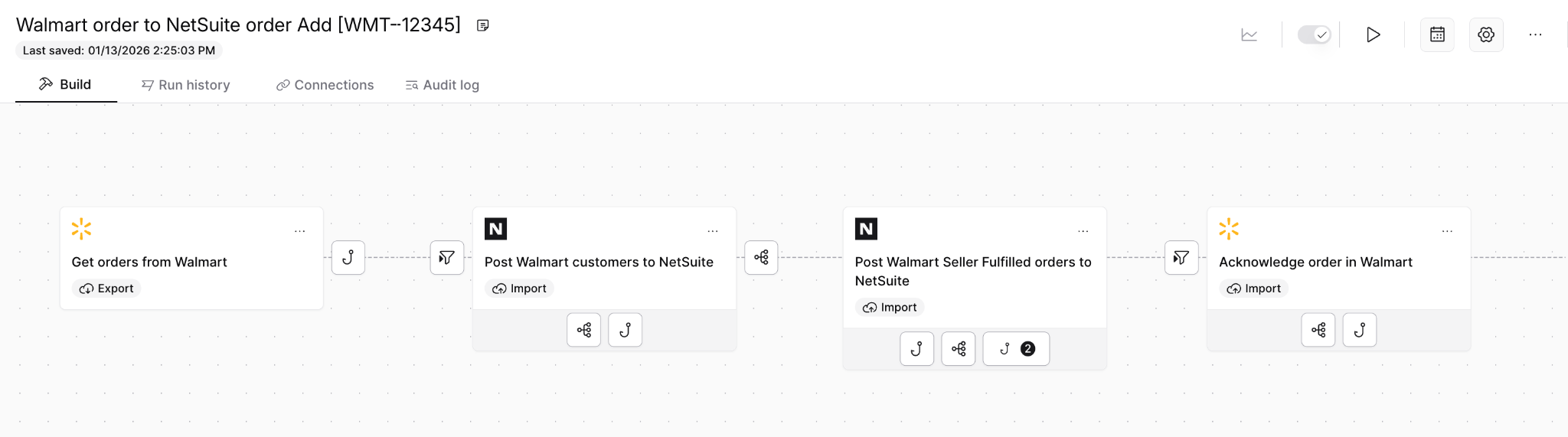Open Acknowledge order in Walmart options menu
This screenshot has width=1568, height=437.
pos(1447,230)
